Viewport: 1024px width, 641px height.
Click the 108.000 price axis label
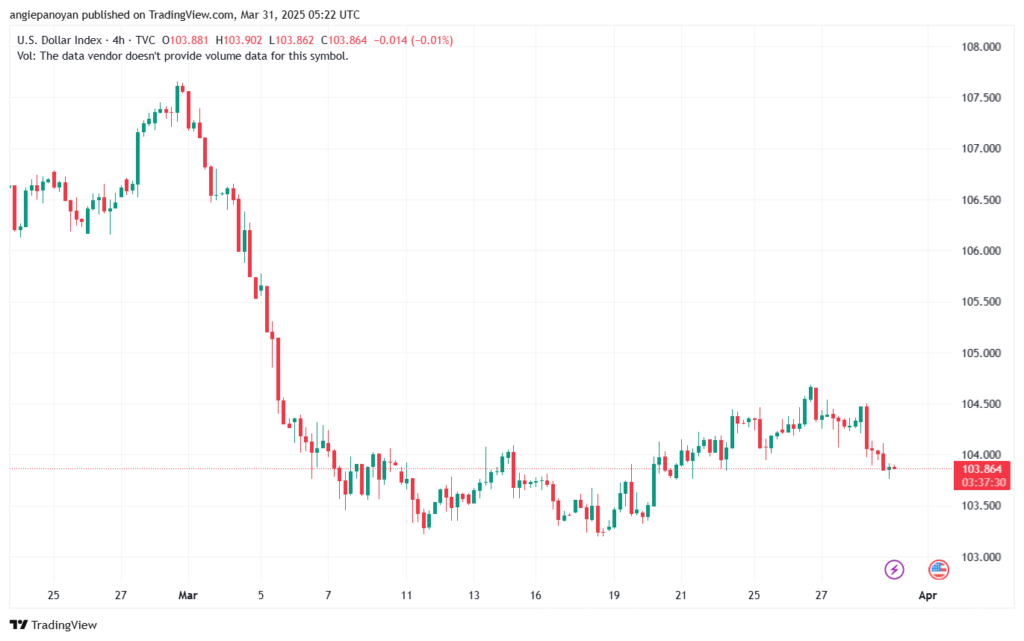coord(981,47)
